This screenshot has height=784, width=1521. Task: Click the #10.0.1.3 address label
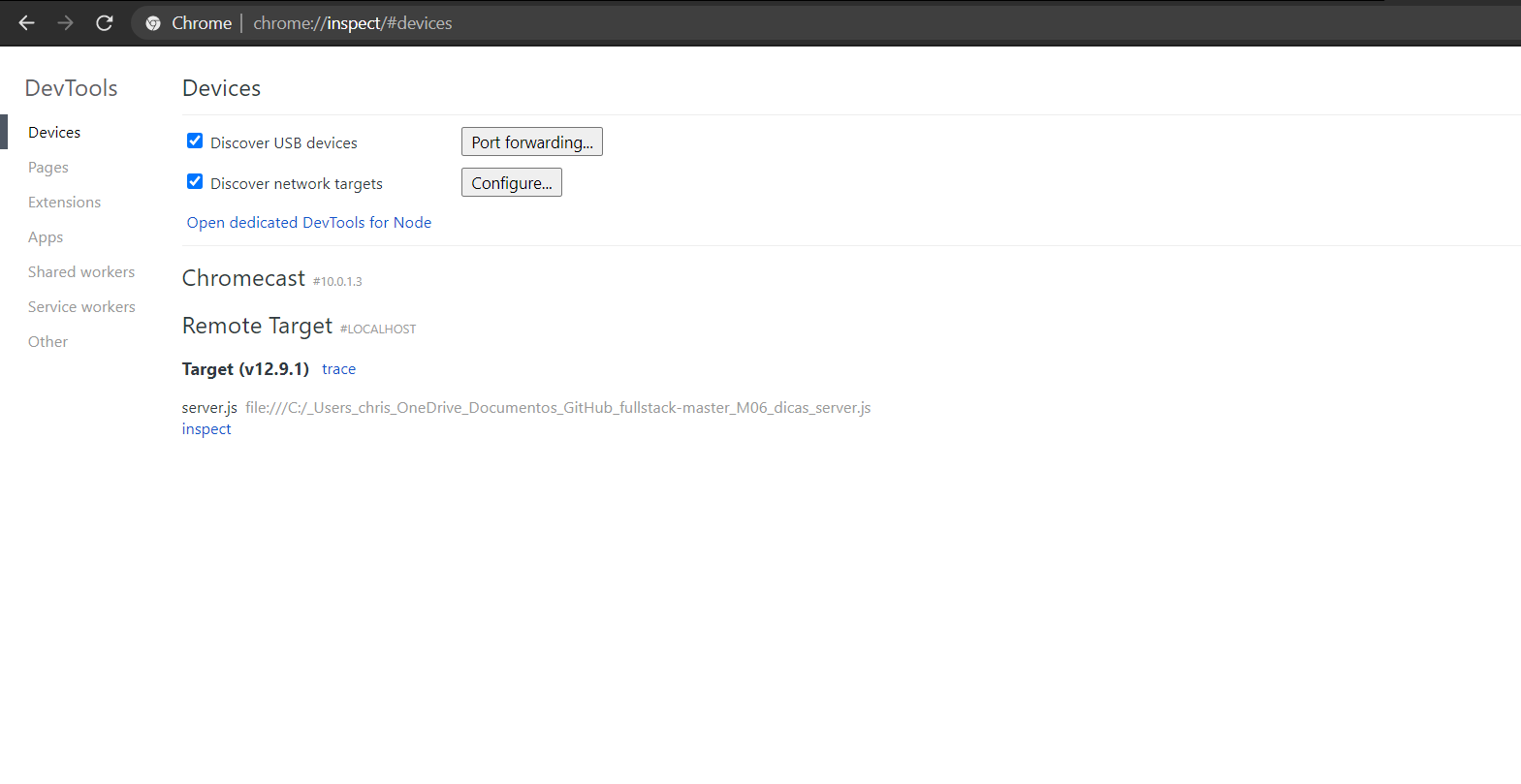click(x=337, y=282)
